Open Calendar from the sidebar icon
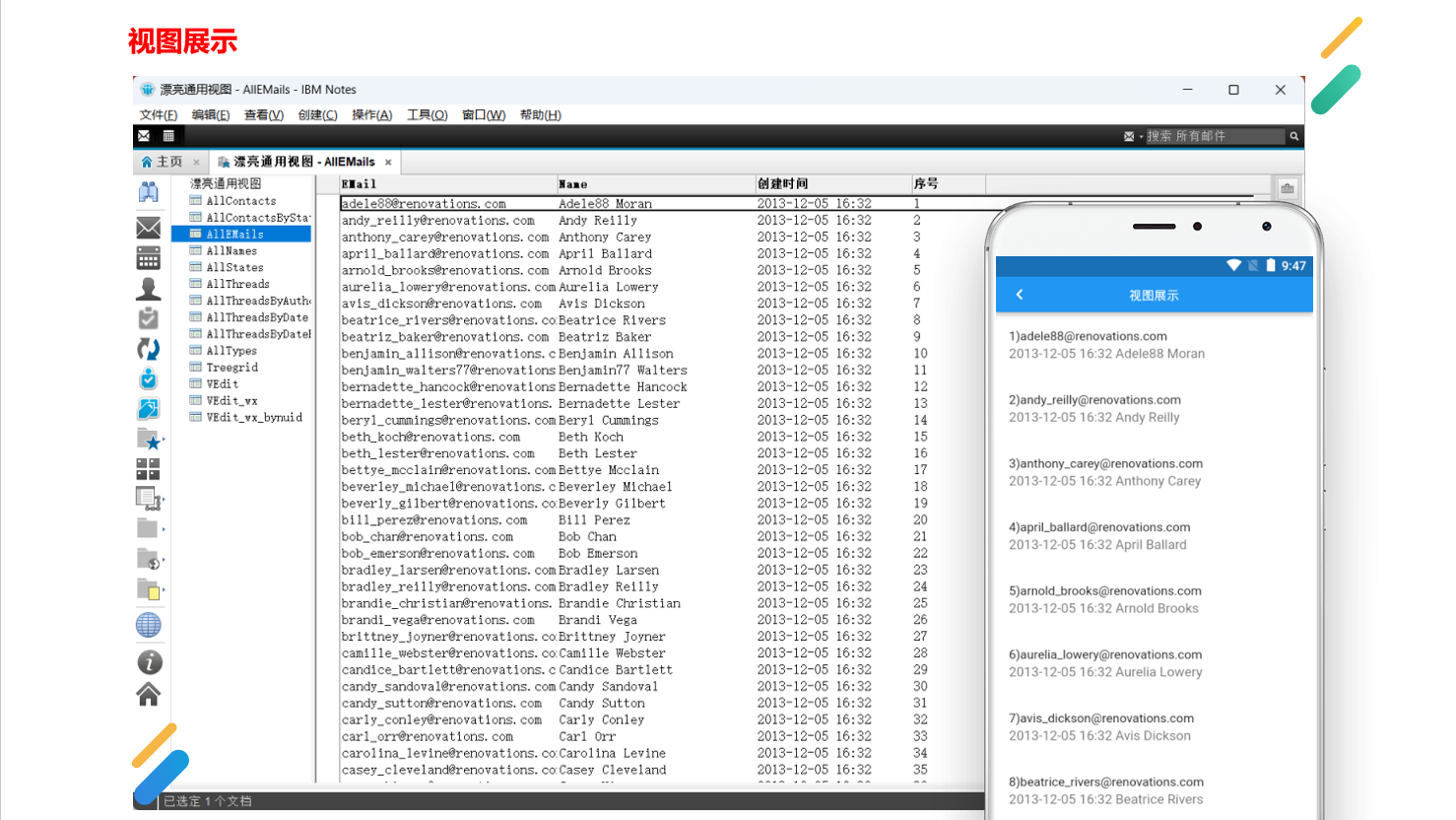 tap(148, 258)
